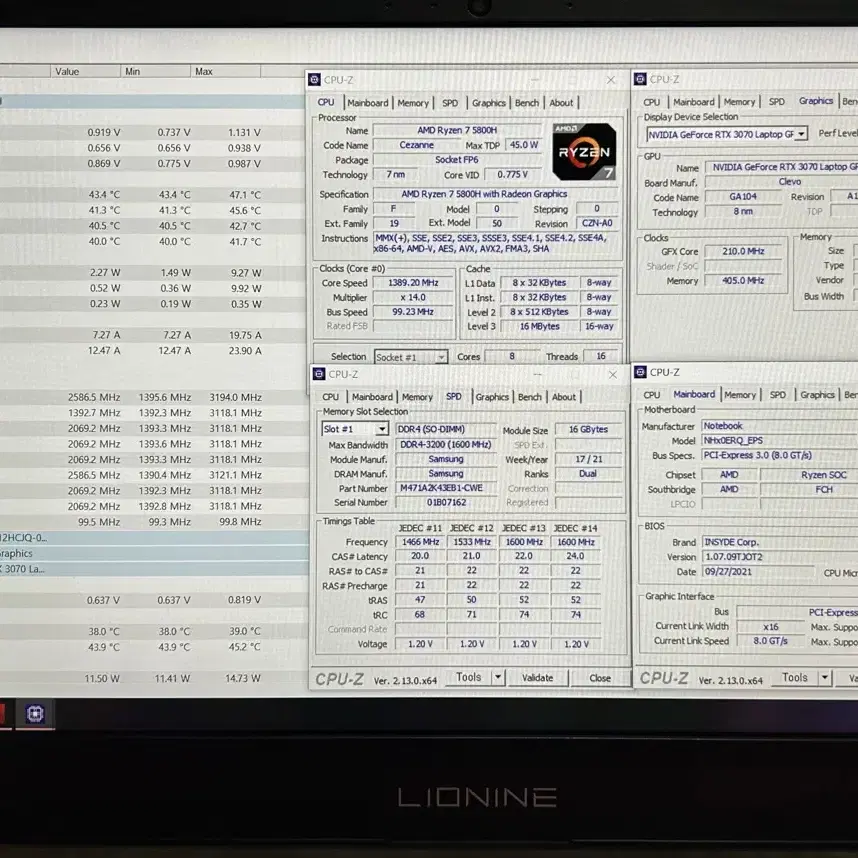The image size is (858, 858).
Task: Click the processor Name field 'AMD Ryzen 7 5800H'
Action: [457, 130]
